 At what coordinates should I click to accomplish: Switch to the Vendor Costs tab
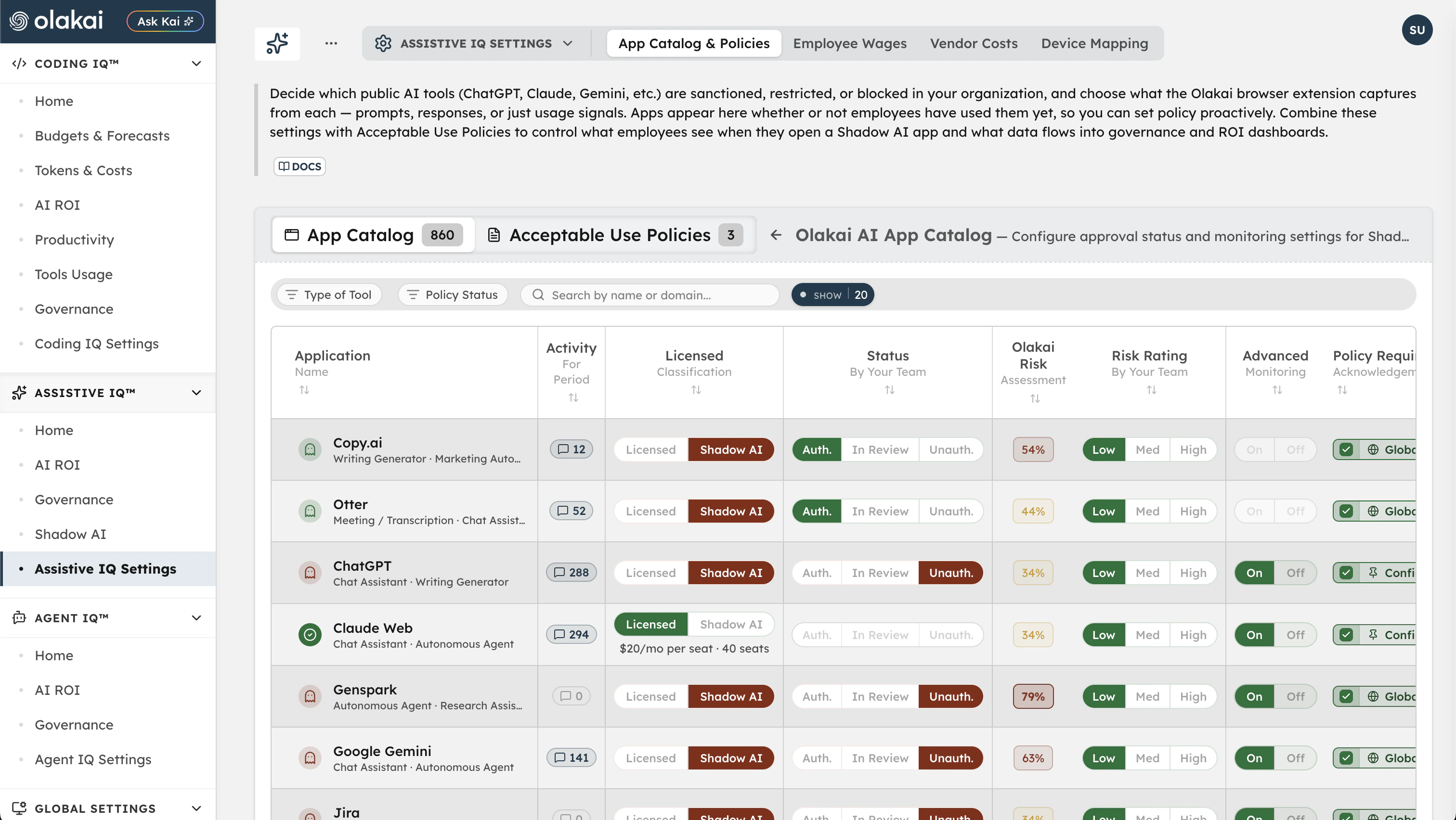click(973, 43)
